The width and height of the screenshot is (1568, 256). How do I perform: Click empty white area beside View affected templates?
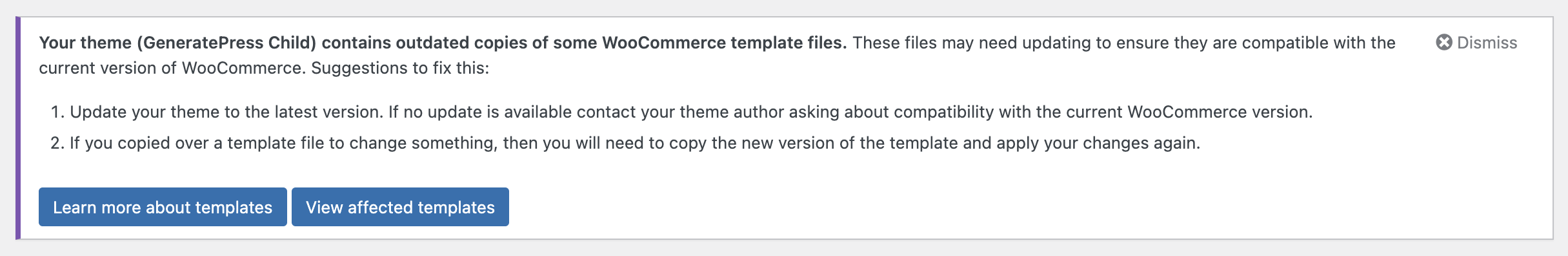pos(968,207)
